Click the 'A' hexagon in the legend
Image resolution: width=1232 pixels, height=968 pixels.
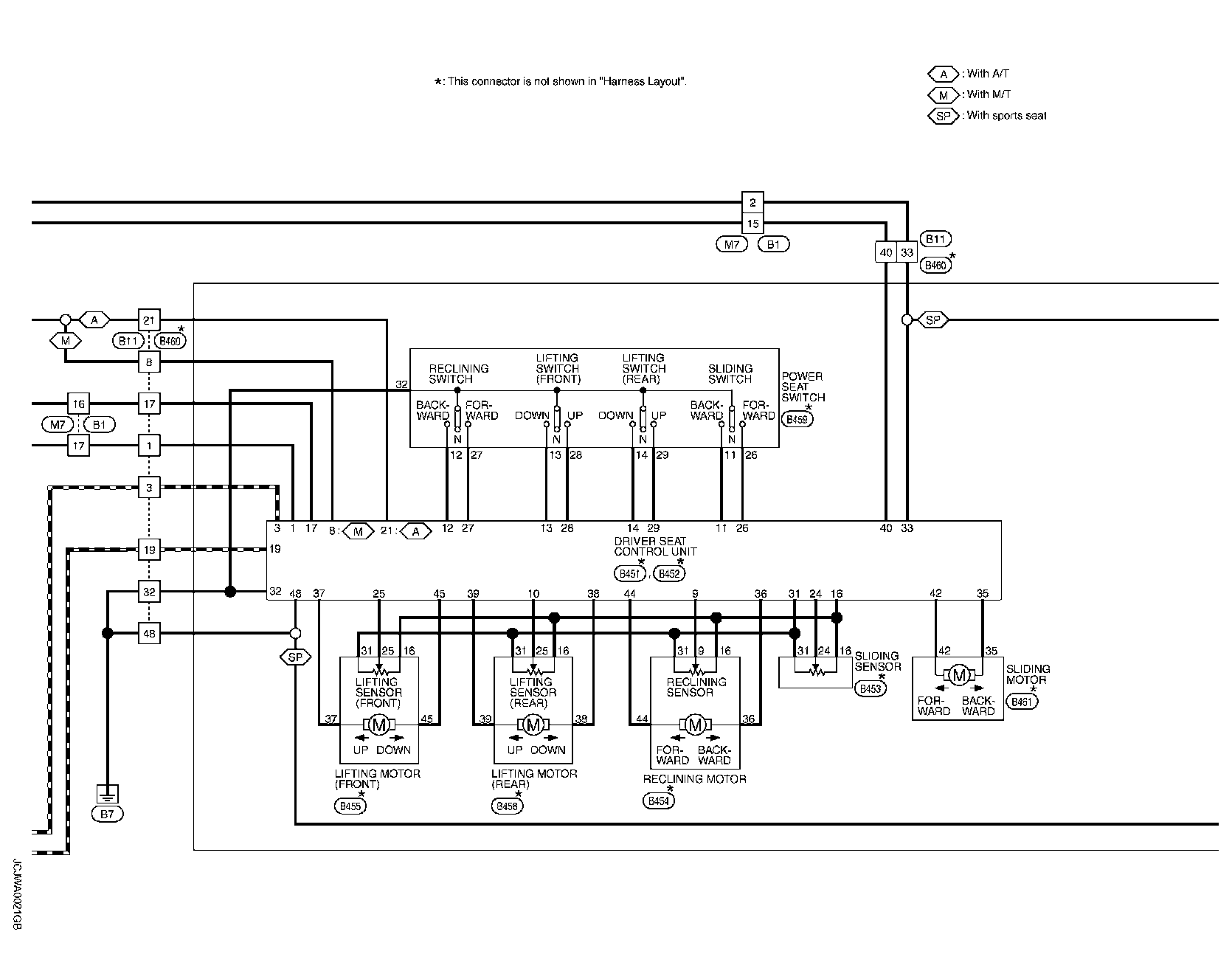[943, 74]
